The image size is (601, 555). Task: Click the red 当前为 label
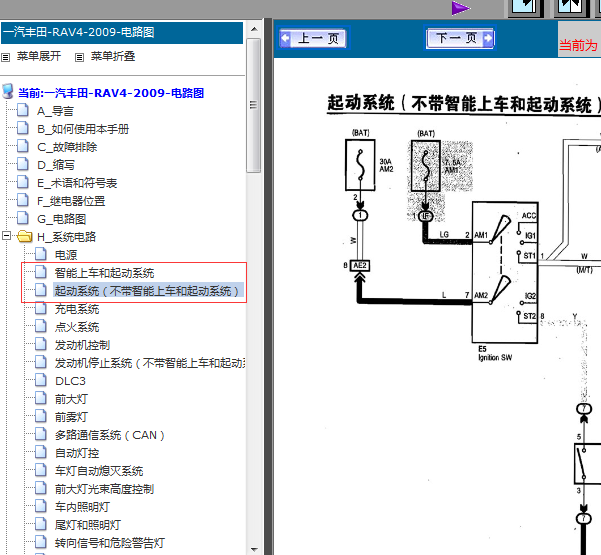pos(578,45)
